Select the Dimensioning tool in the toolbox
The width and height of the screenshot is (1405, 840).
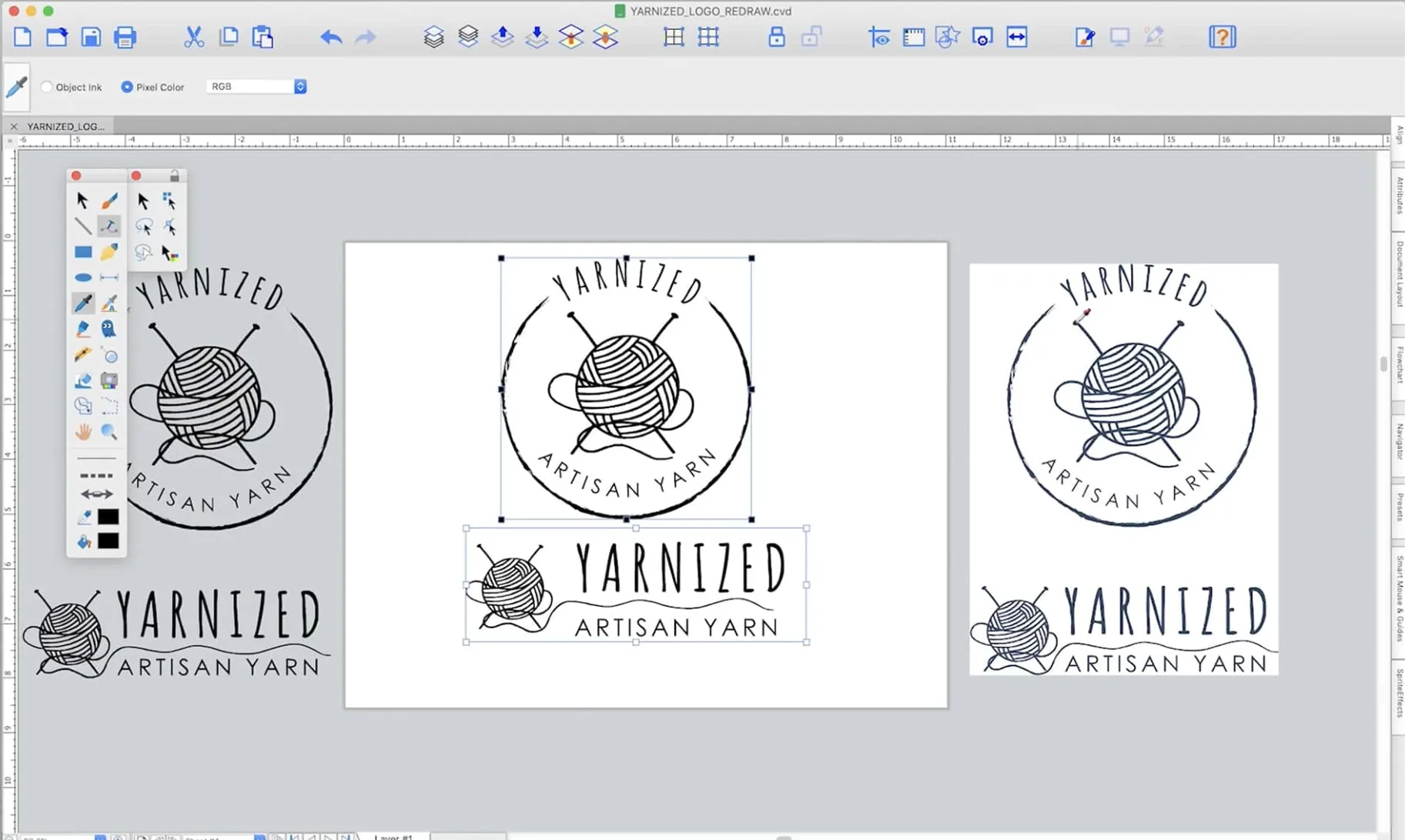pos(109,277)
